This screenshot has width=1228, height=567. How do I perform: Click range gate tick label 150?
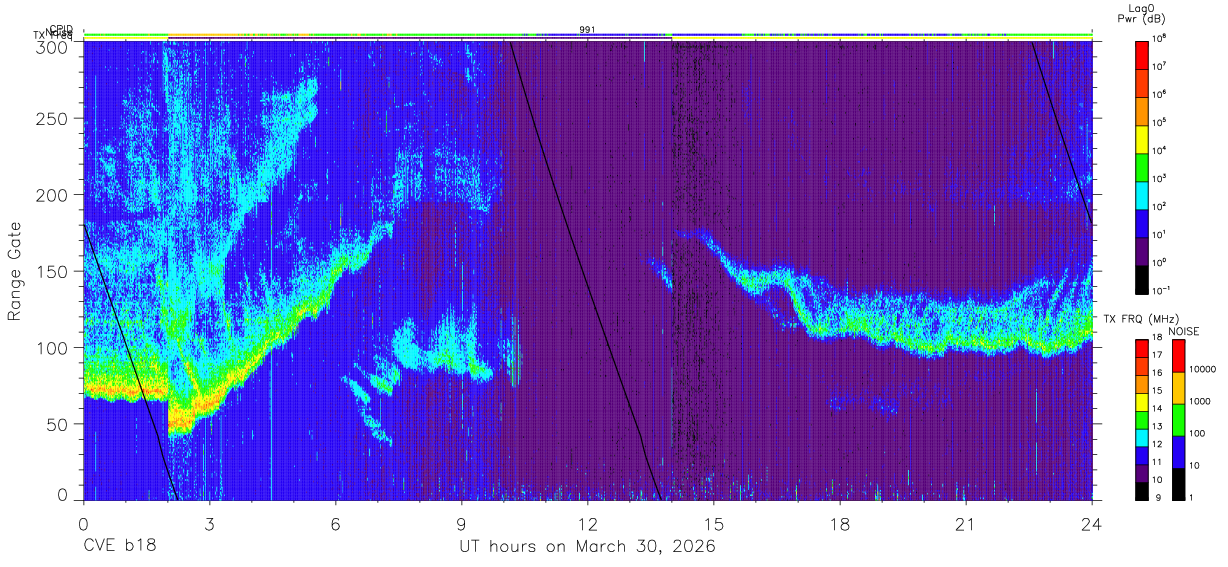pyautogui.click(x=52, y=271)
